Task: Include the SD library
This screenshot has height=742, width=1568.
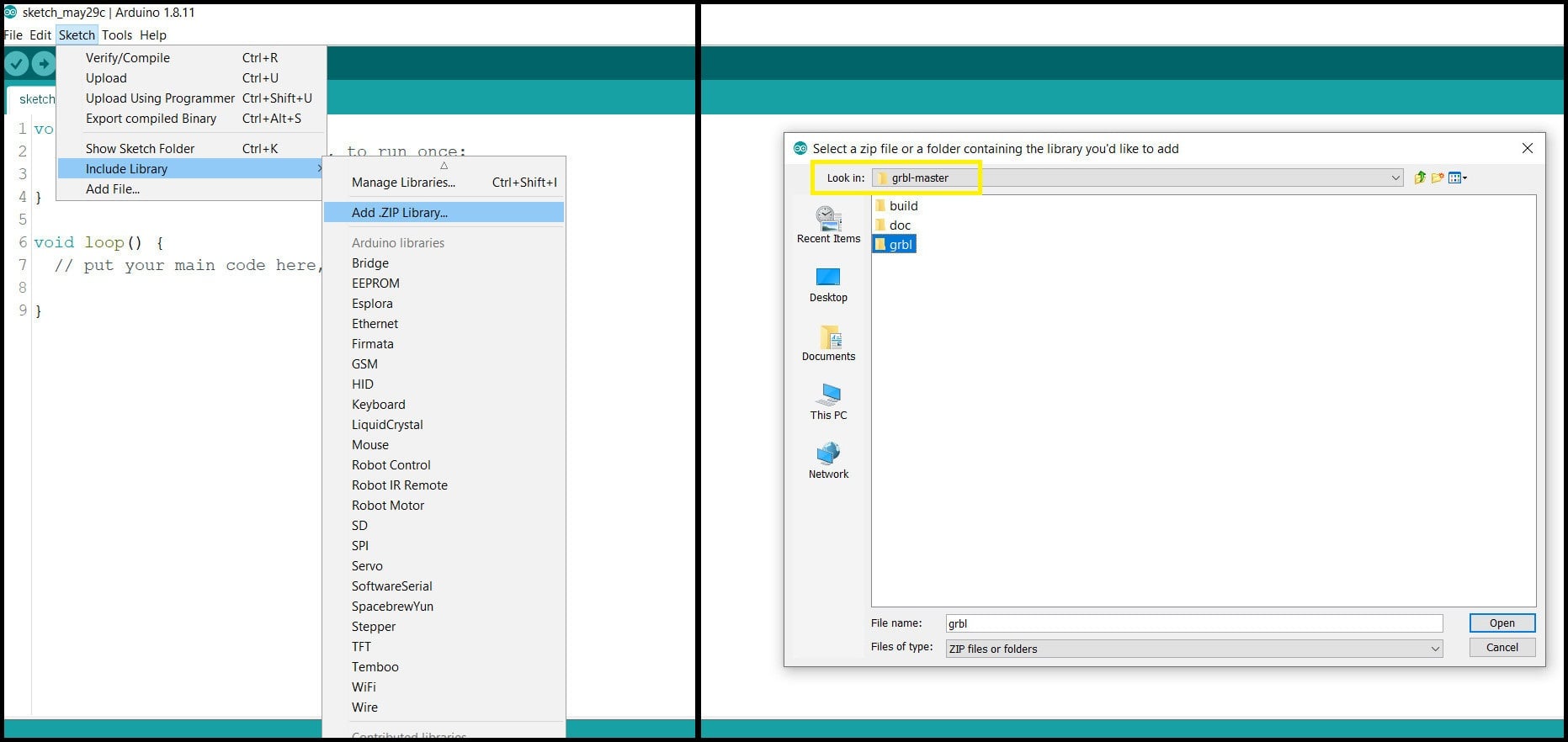Action: point(444,525)
